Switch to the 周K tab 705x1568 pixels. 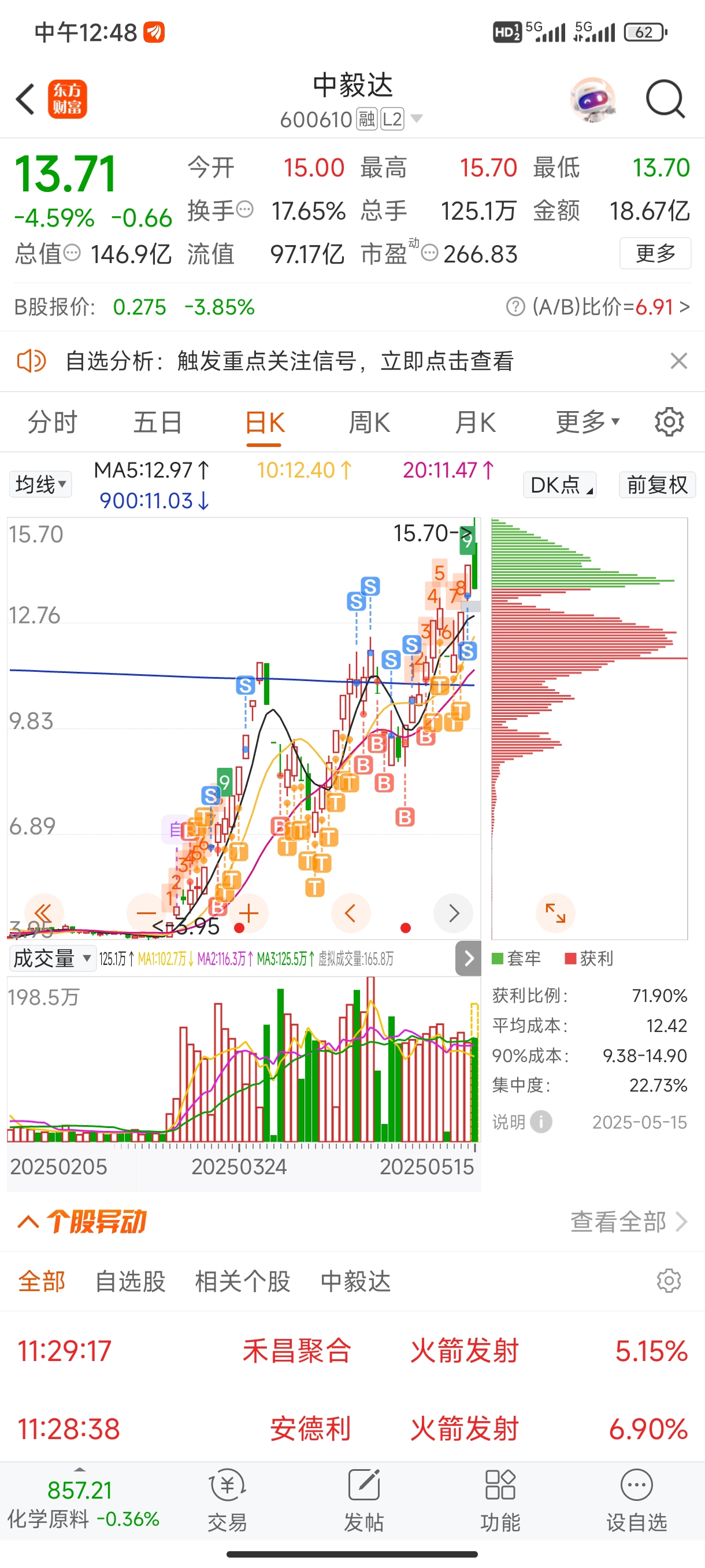pyautogui.click(x=369, y=423)
